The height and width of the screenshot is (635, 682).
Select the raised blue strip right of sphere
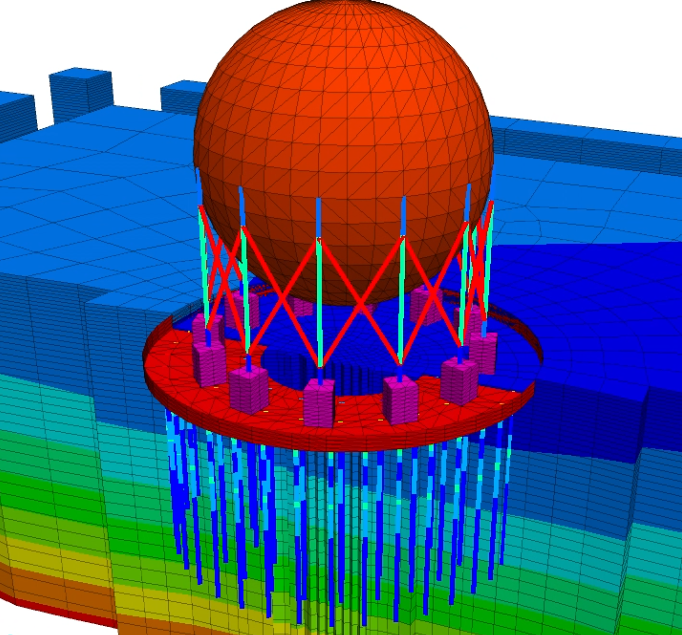pyautogui.click(x=590, y=145)
